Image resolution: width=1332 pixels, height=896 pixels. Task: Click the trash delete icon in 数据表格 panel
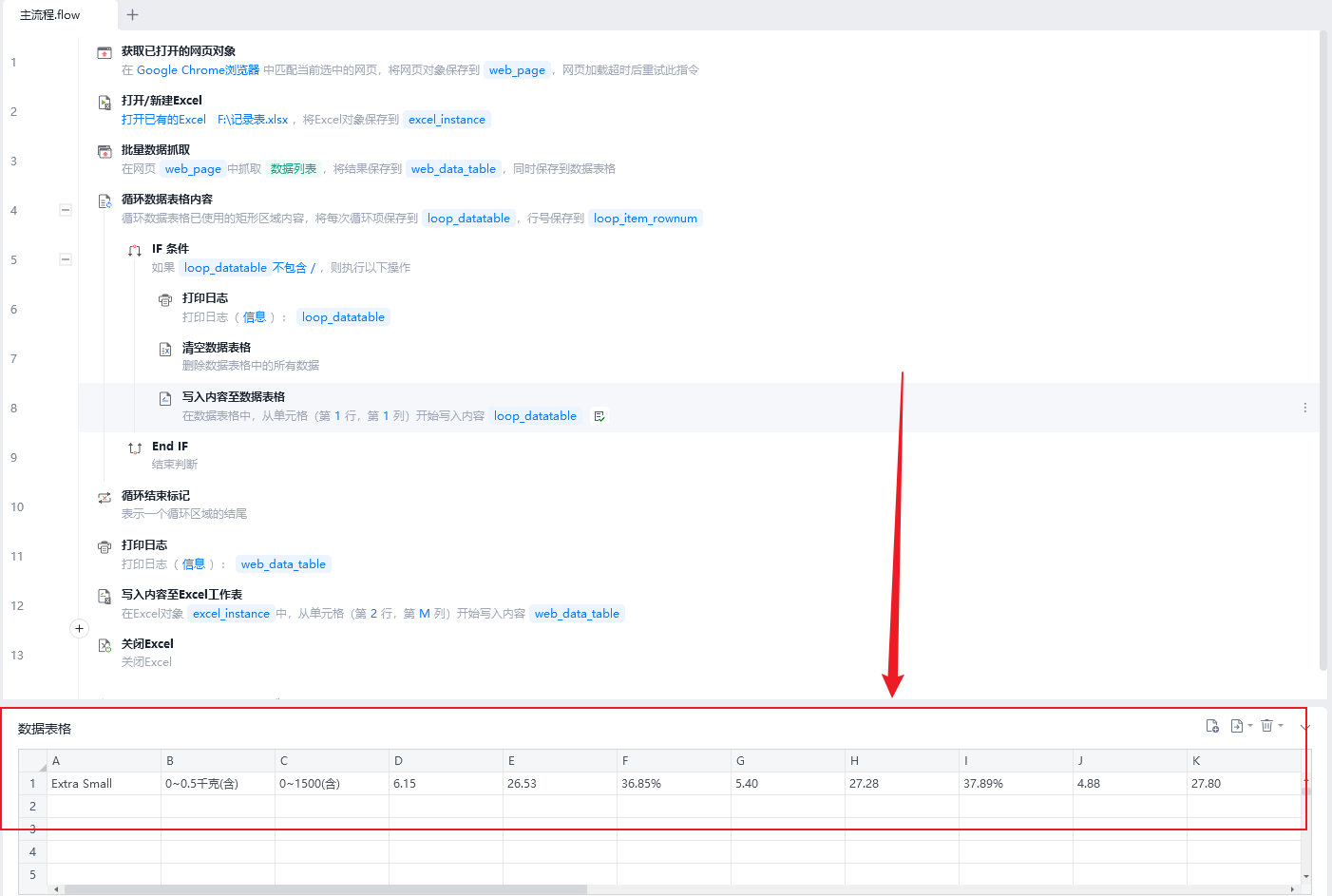(1266, 726)
